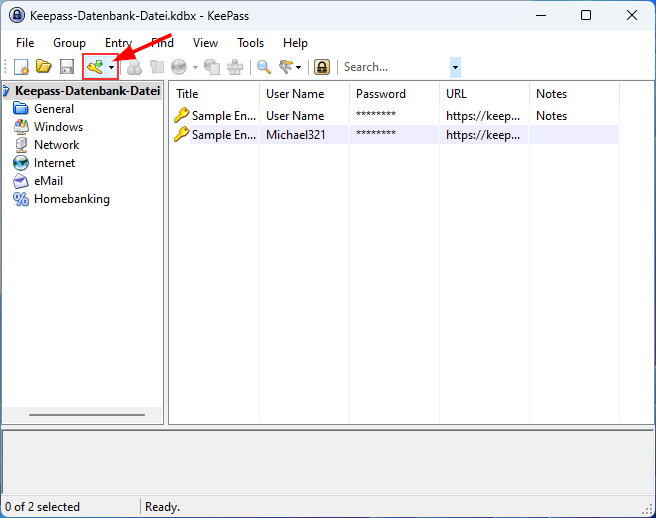Image resolution: width=656 pixels, height=518 pixels.
Task: Open the View menu
Action: tap(205, 43)
